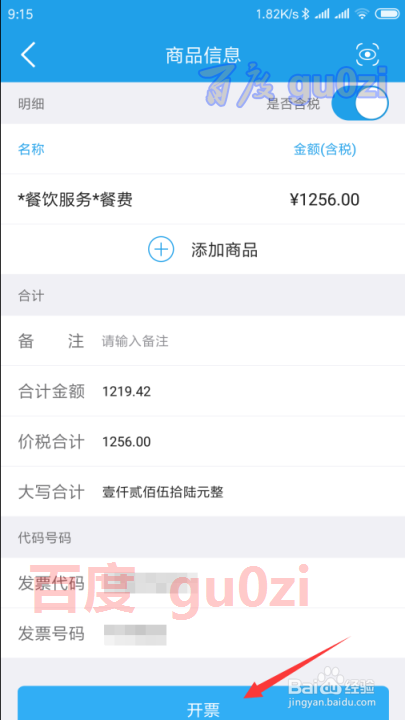
Task: Tap the 发票号码 field
Action: 202,634
